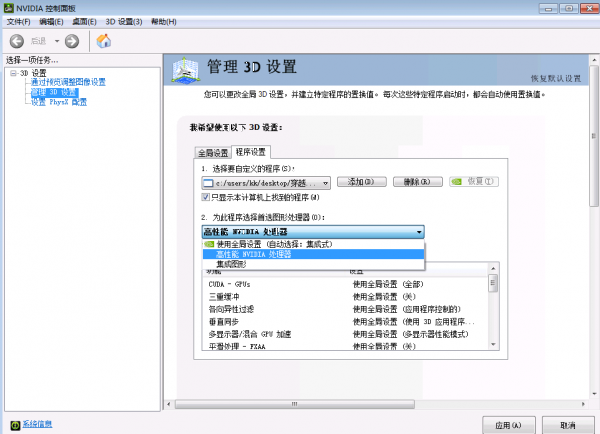Choose 高性能 NVIDIA 处理器 option in list
The height and width of the screenshot is (434, 600).
pyautogui.click(x=313, y=254)
